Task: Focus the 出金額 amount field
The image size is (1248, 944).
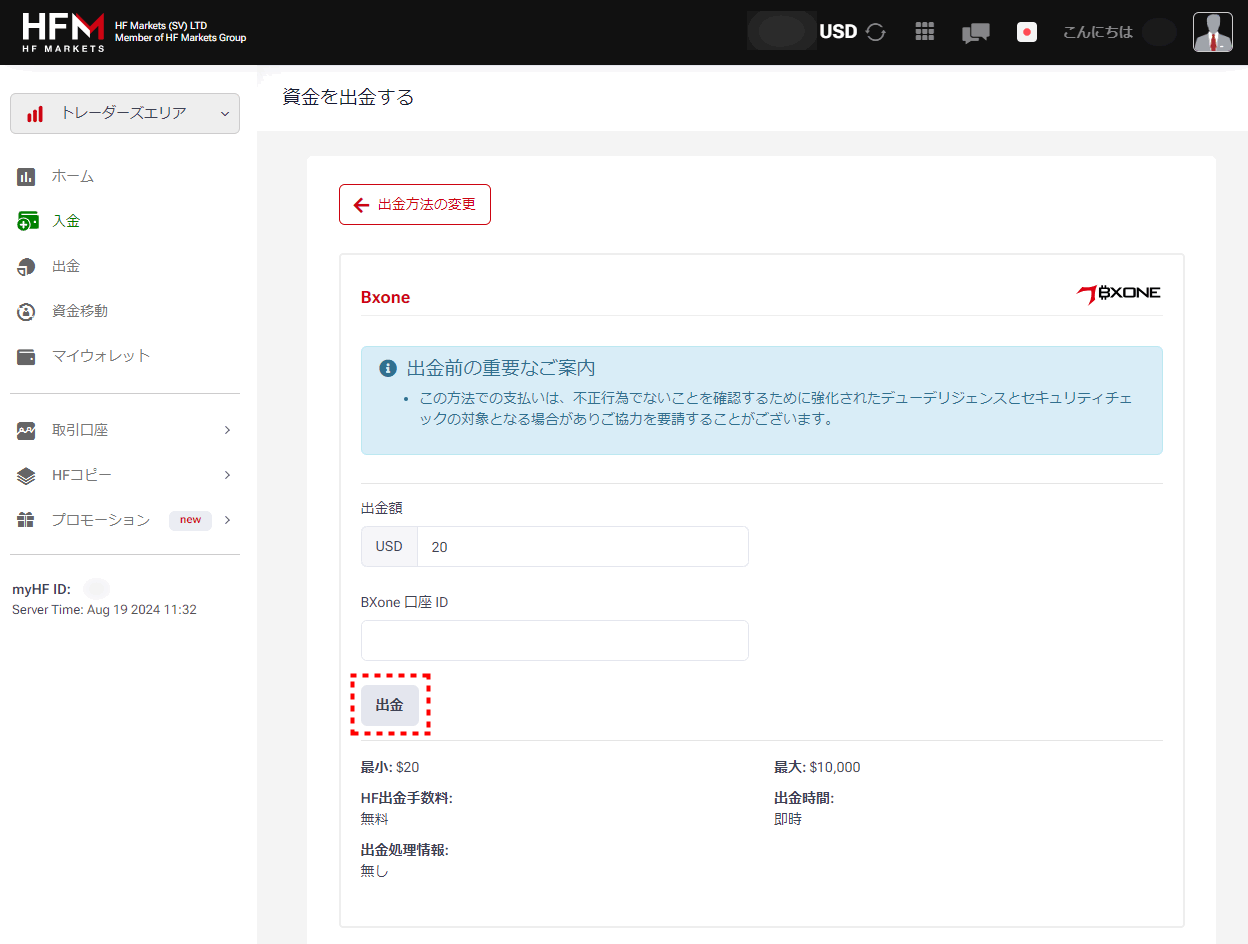Action: [x=583, y=546]
